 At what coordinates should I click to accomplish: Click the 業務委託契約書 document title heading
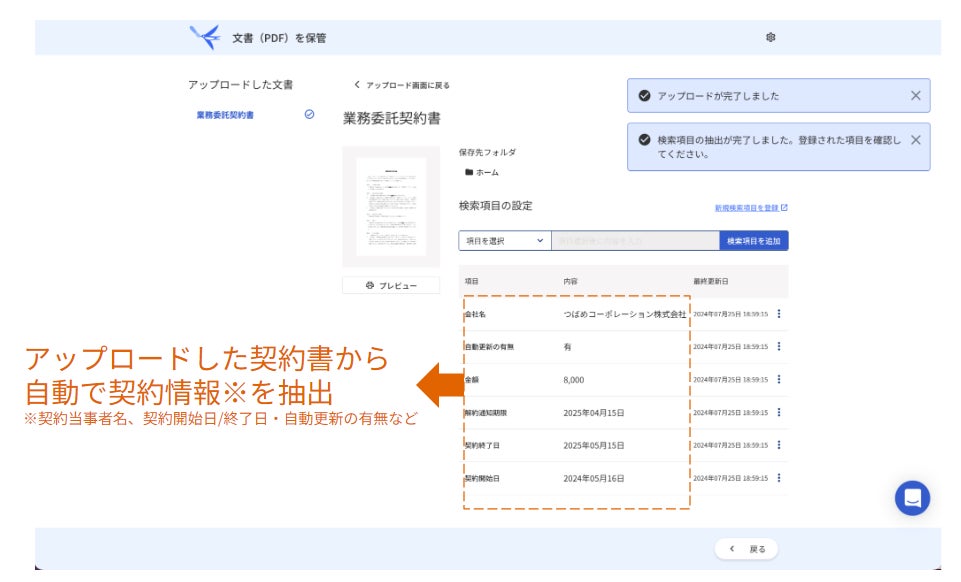point(392,118)
